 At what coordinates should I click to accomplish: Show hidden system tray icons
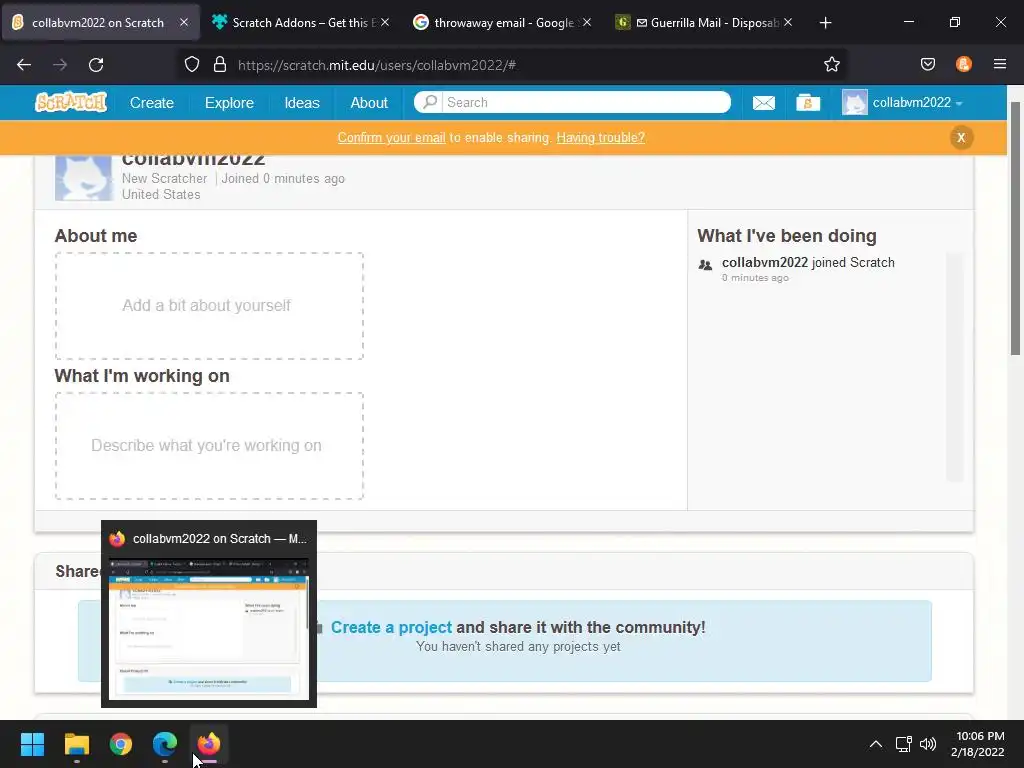click(876, 744)
